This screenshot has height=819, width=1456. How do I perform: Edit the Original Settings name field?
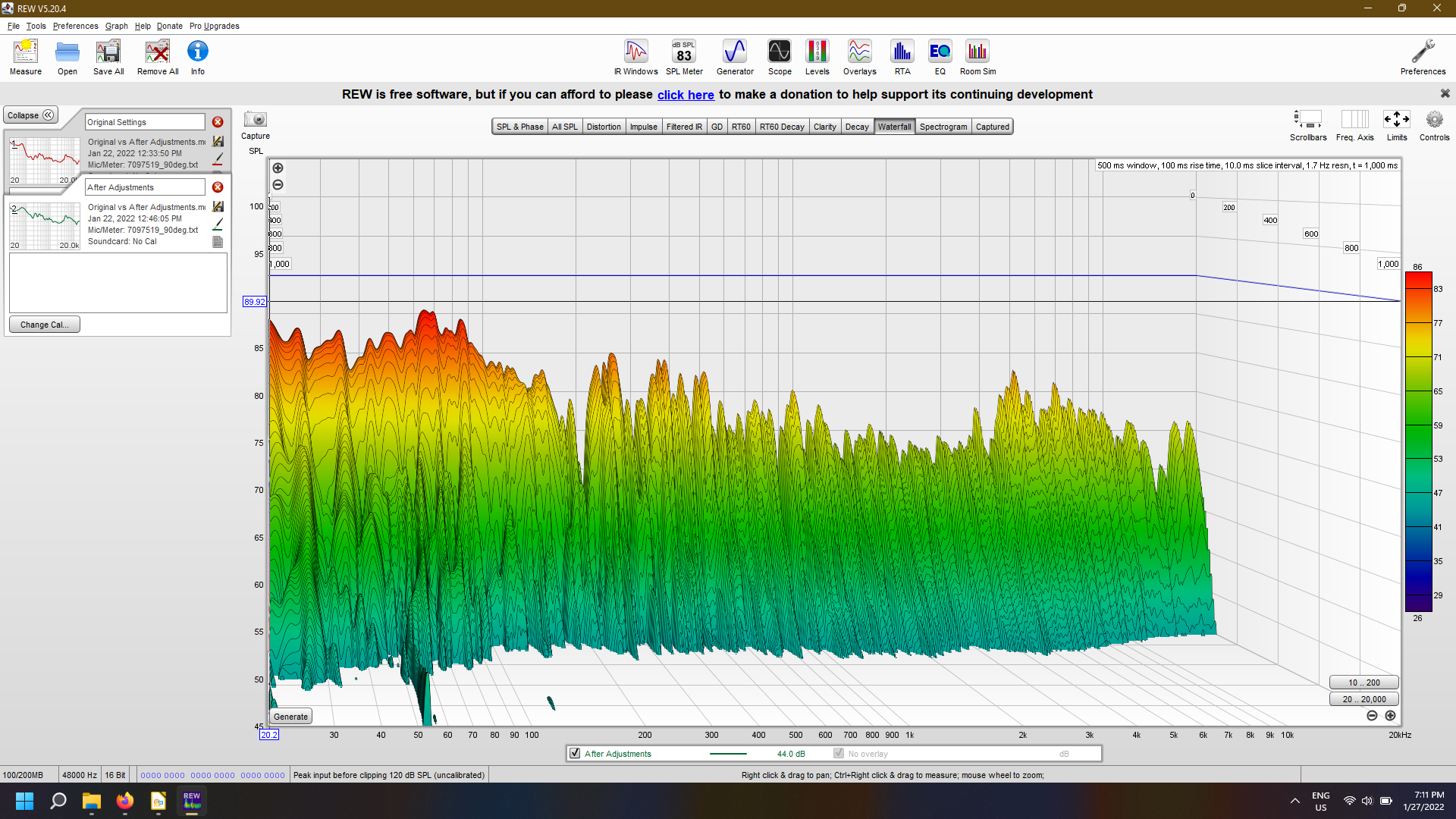(x=145, y=122)
